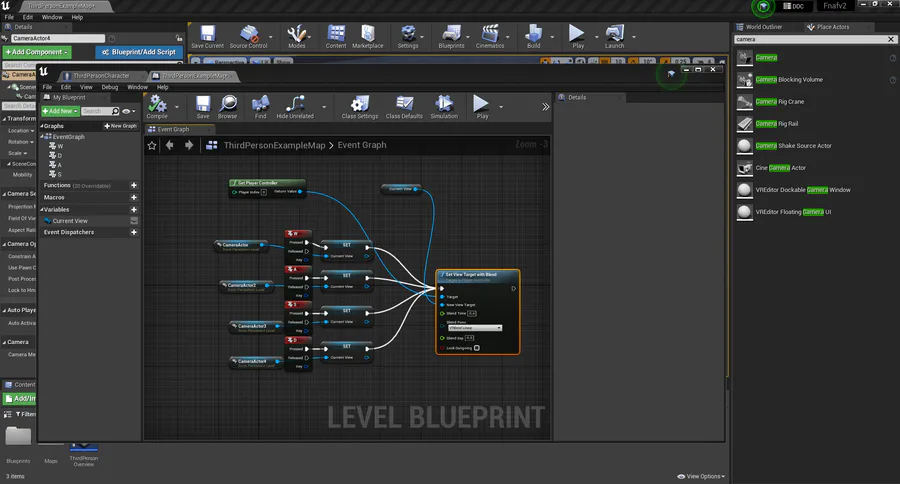Open Debug menu in blueprint editor
Screen dimensions: 900x484
click(x=110, y=87)
